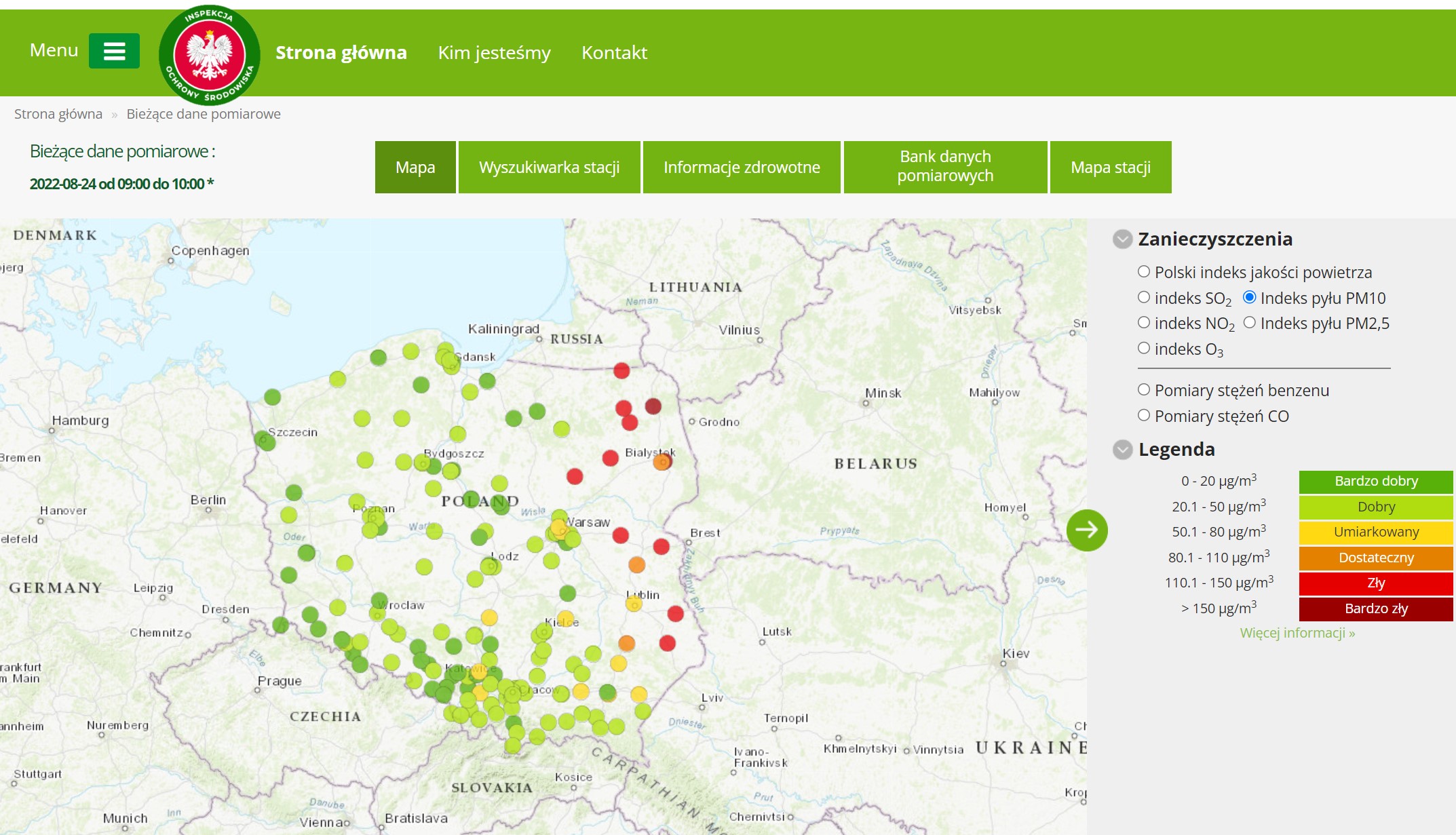The image size is (1456, 835).
Task: Collapse the Zanieczyszczenia section
Action: 1123,239
